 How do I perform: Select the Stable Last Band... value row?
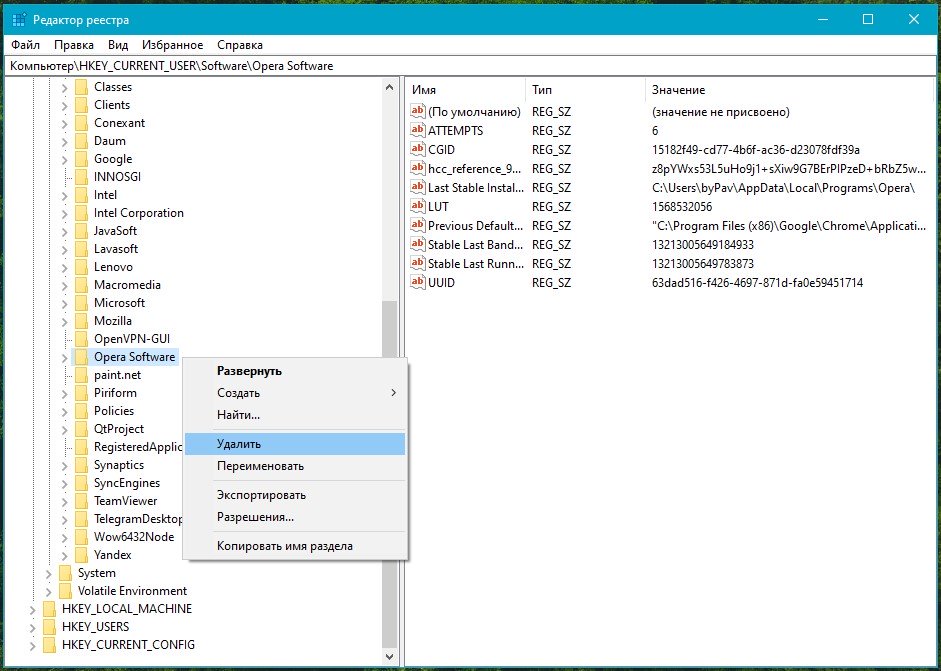[672, 244]
